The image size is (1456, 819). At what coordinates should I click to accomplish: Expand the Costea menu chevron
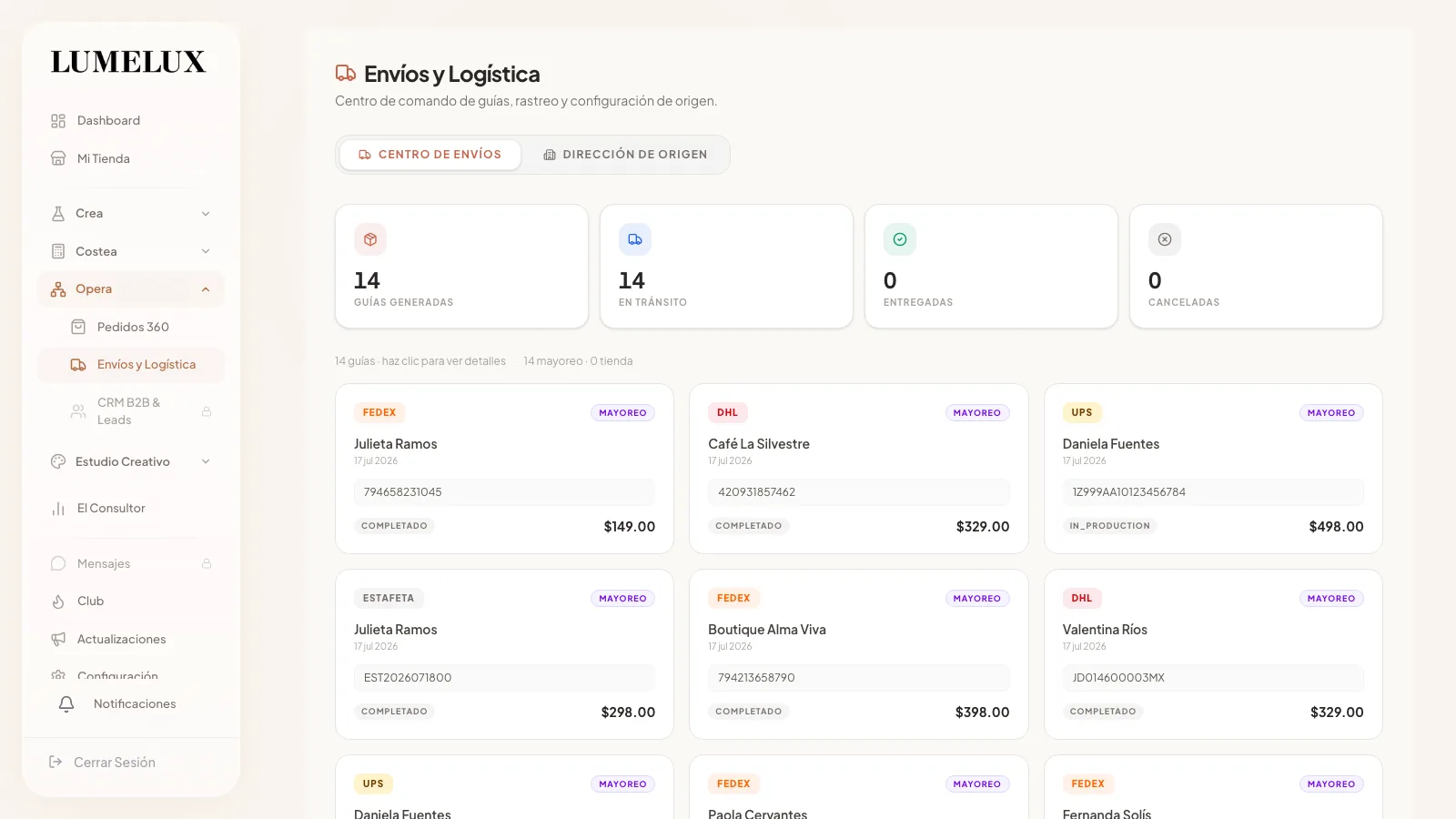(206, 251)
